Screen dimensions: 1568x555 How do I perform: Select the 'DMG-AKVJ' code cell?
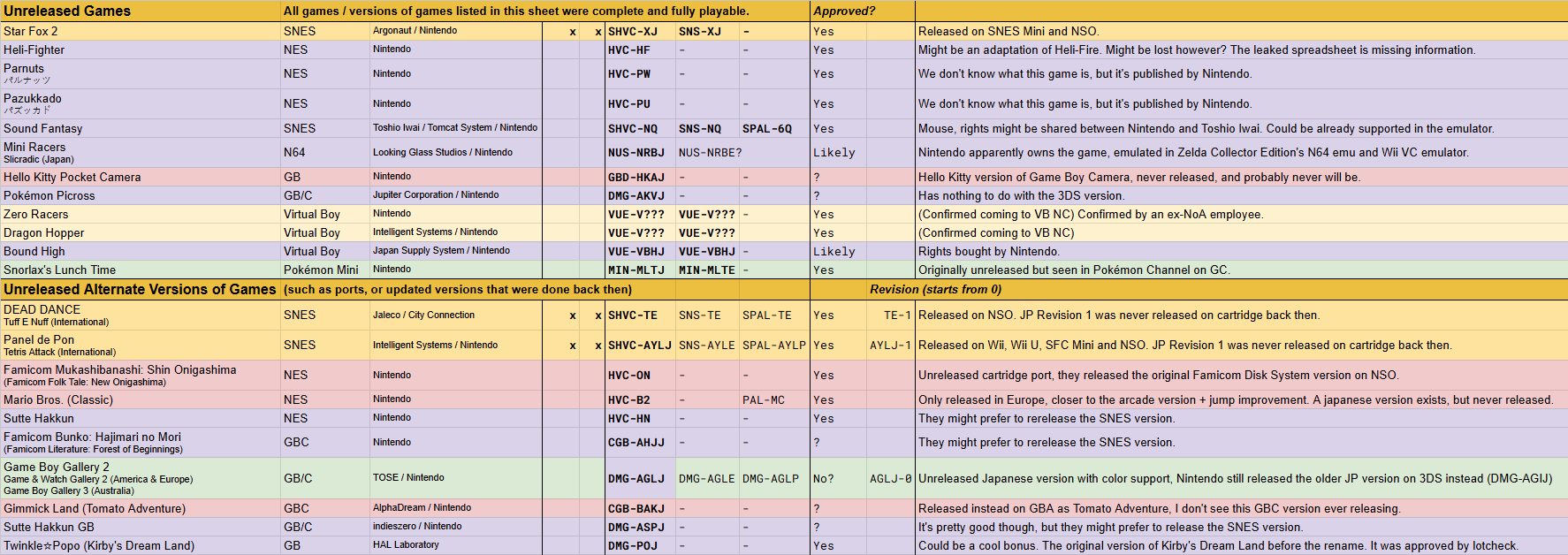[x=641, y=195]
